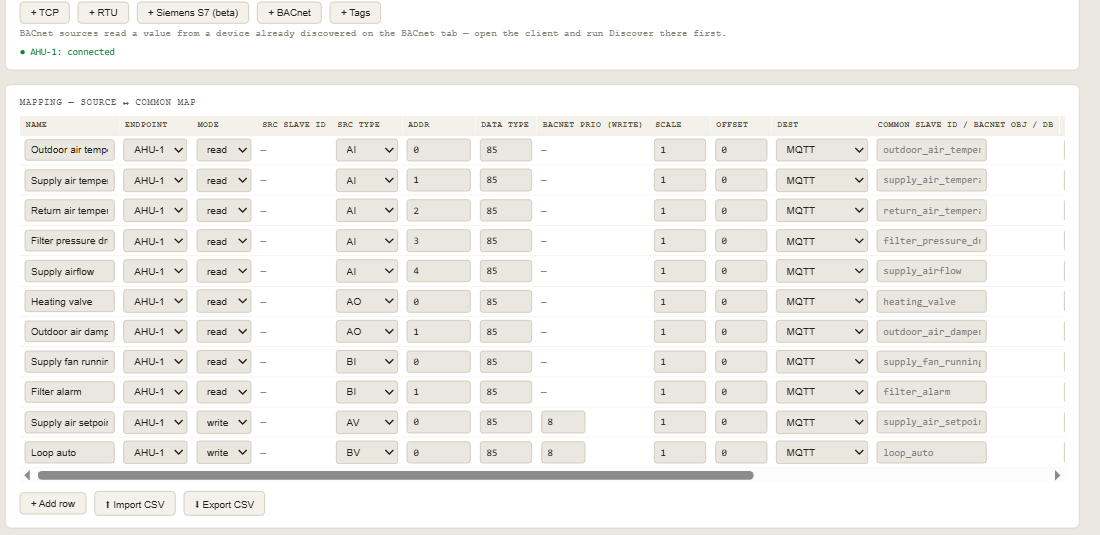Image resolution: width=1100 pixels, height=535 pixels.
Task: Click scale field of Supply fan running row
Action: tap(680, 362)
